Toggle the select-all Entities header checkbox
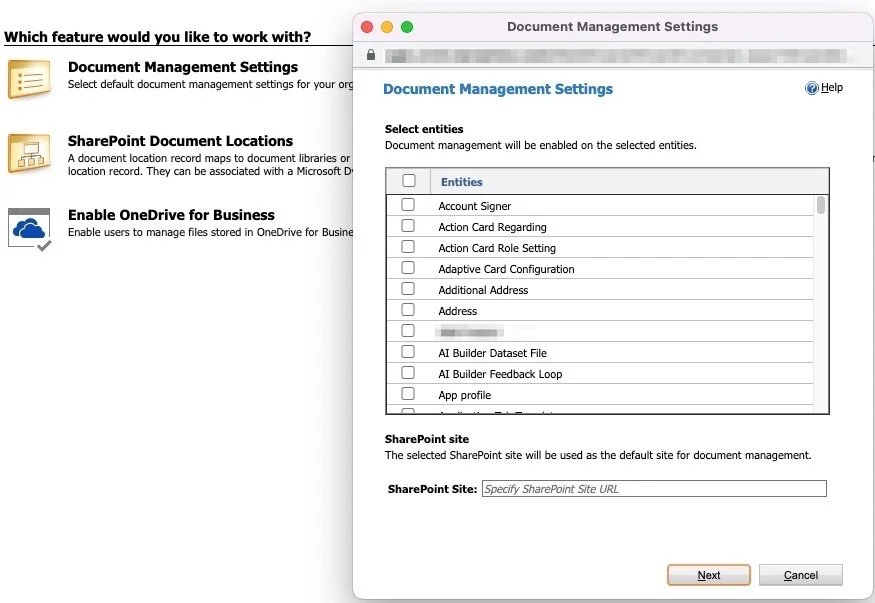Screen dimensions: 875x603 [x=408, y=181]
